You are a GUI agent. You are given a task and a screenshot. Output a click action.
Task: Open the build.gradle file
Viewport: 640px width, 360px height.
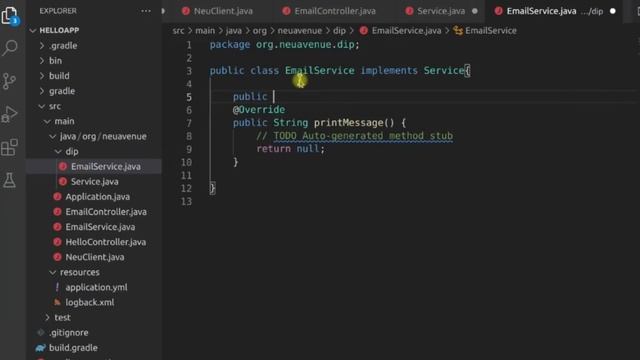73,348
